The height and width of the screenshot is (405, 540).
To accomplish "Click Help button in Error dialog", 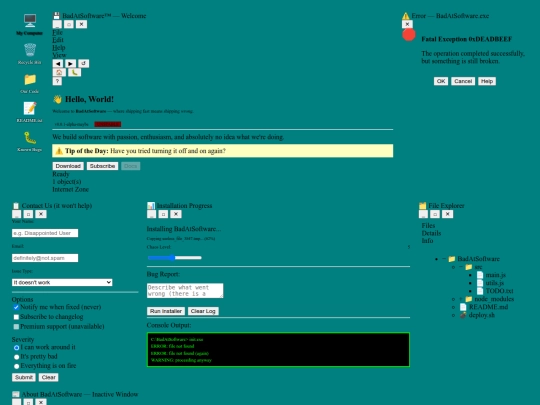I will [x=487, y=81].
